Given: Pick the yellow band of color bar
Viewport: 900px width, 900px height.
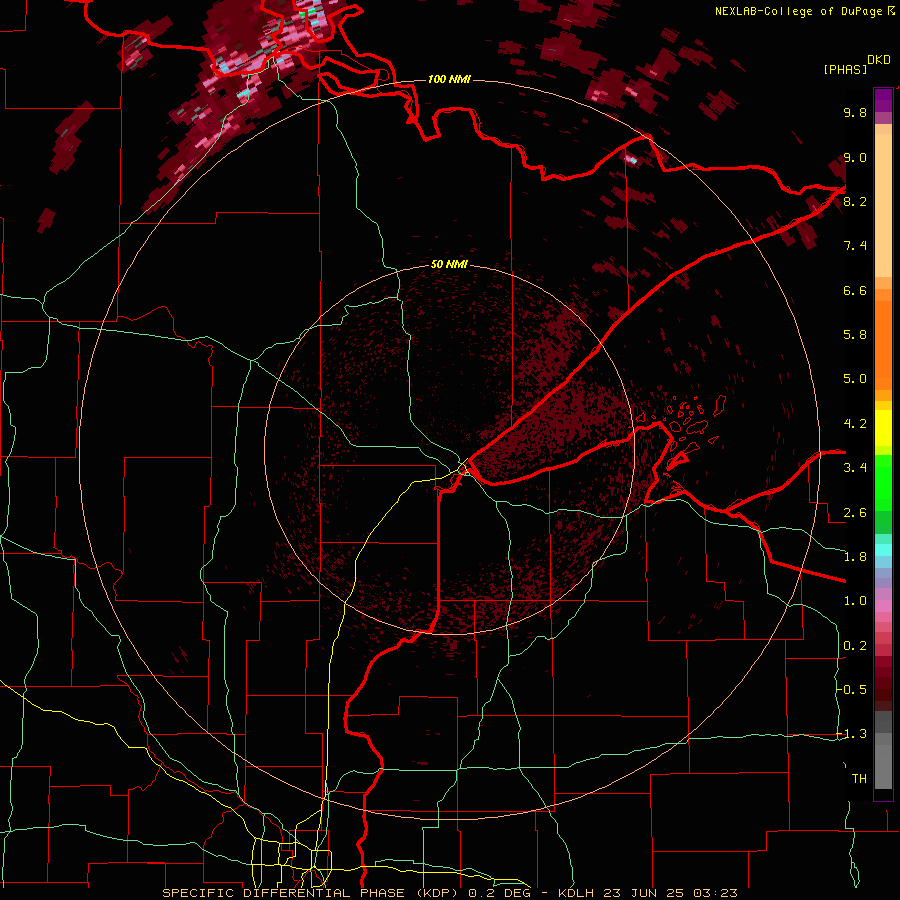Looking at the screenshot, I should pos(883,428).
